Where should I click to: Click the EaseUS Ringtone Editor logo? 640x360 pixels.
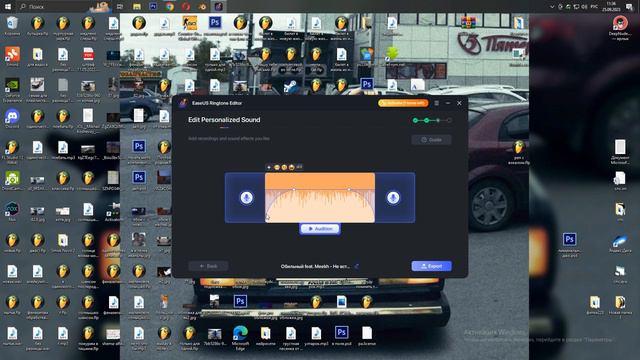click(x=183, y=103)
